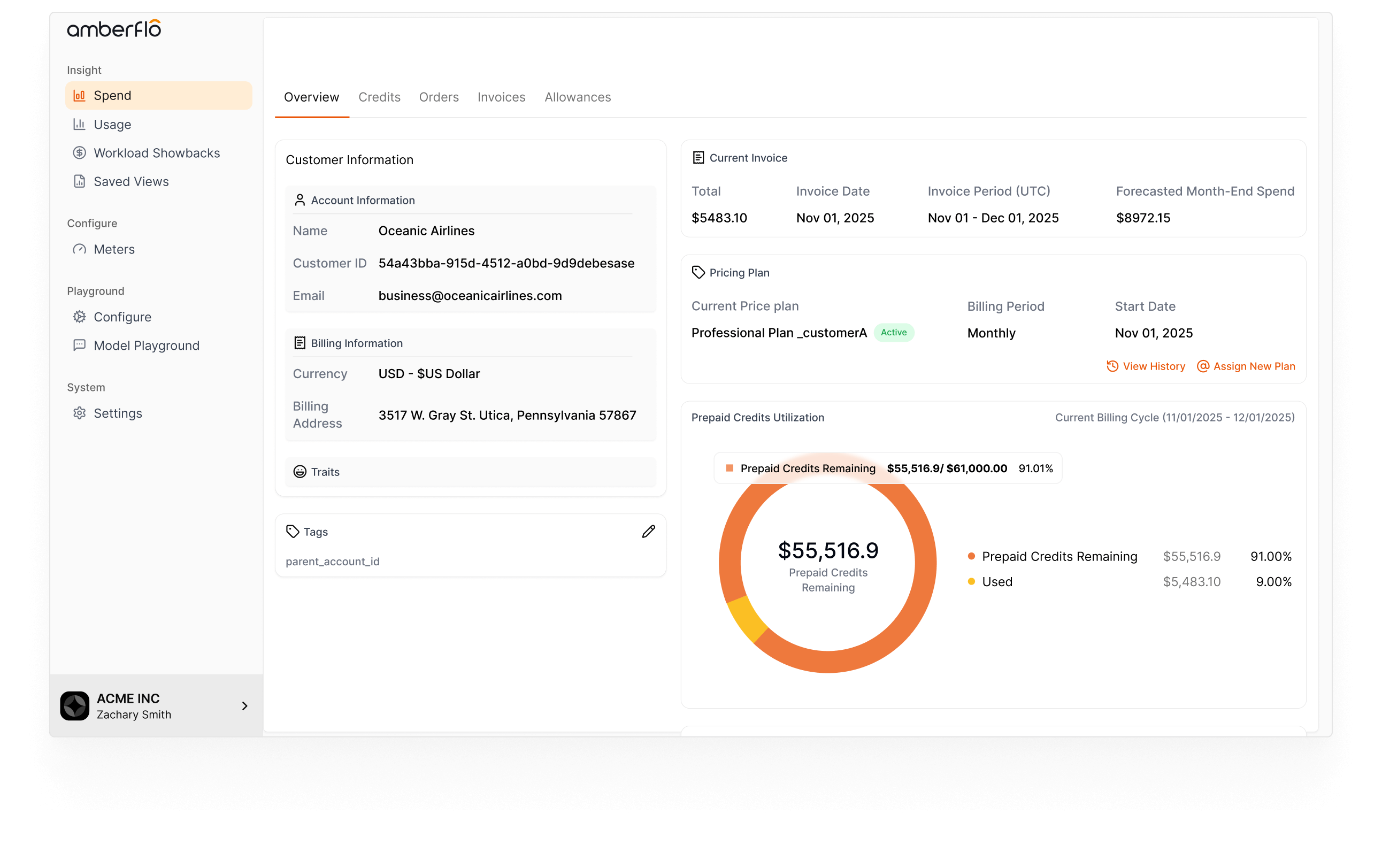Viewport: 1382px width, 868px height.
Task: Click the Meters gauge icon
Action: pyautogui.click(x=79, y=249)
